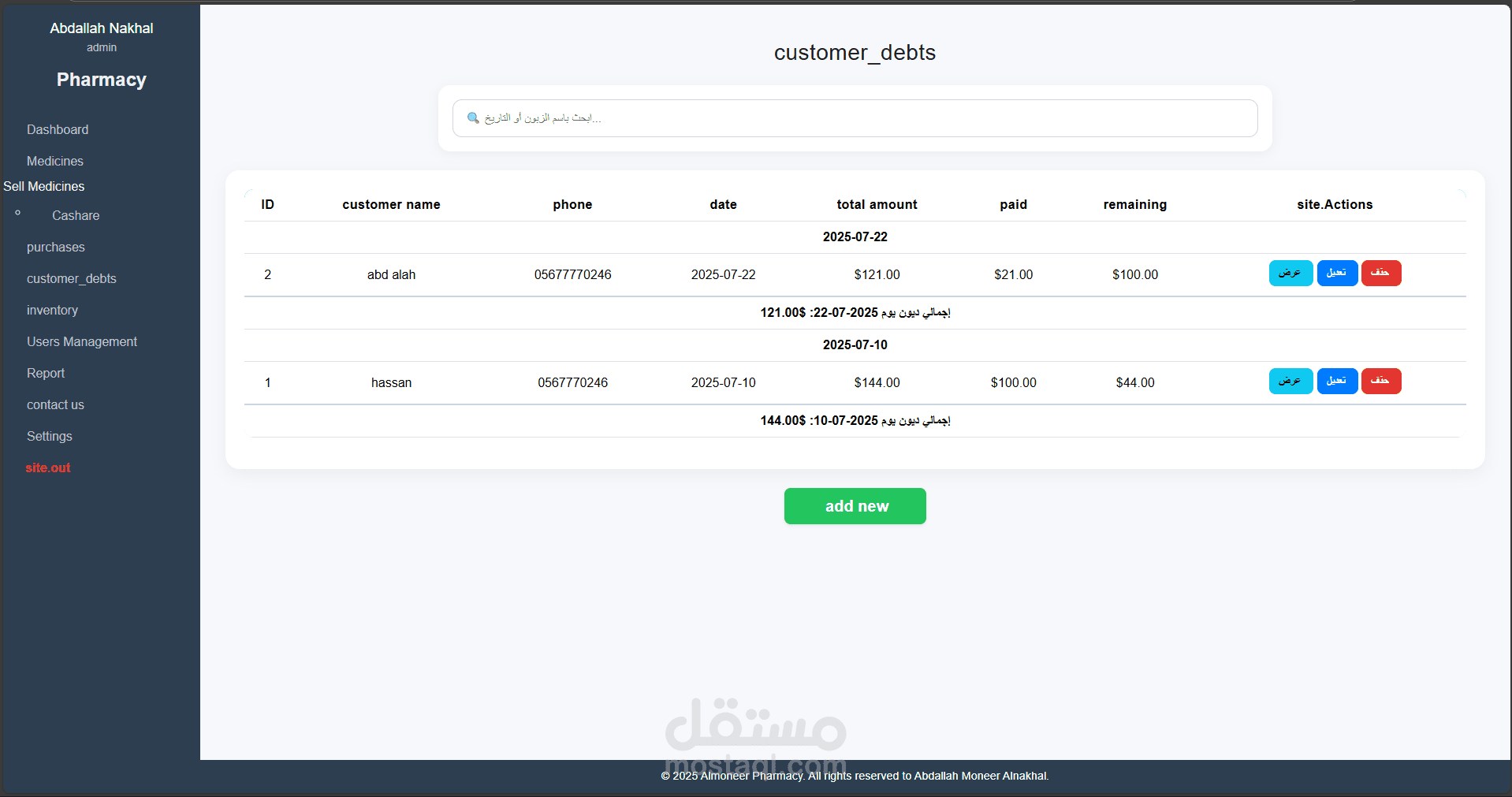The width and height of the screenshot is (1512, 797).
Task: Click the magnifier icon in the search box
Action: coord(473,118)
